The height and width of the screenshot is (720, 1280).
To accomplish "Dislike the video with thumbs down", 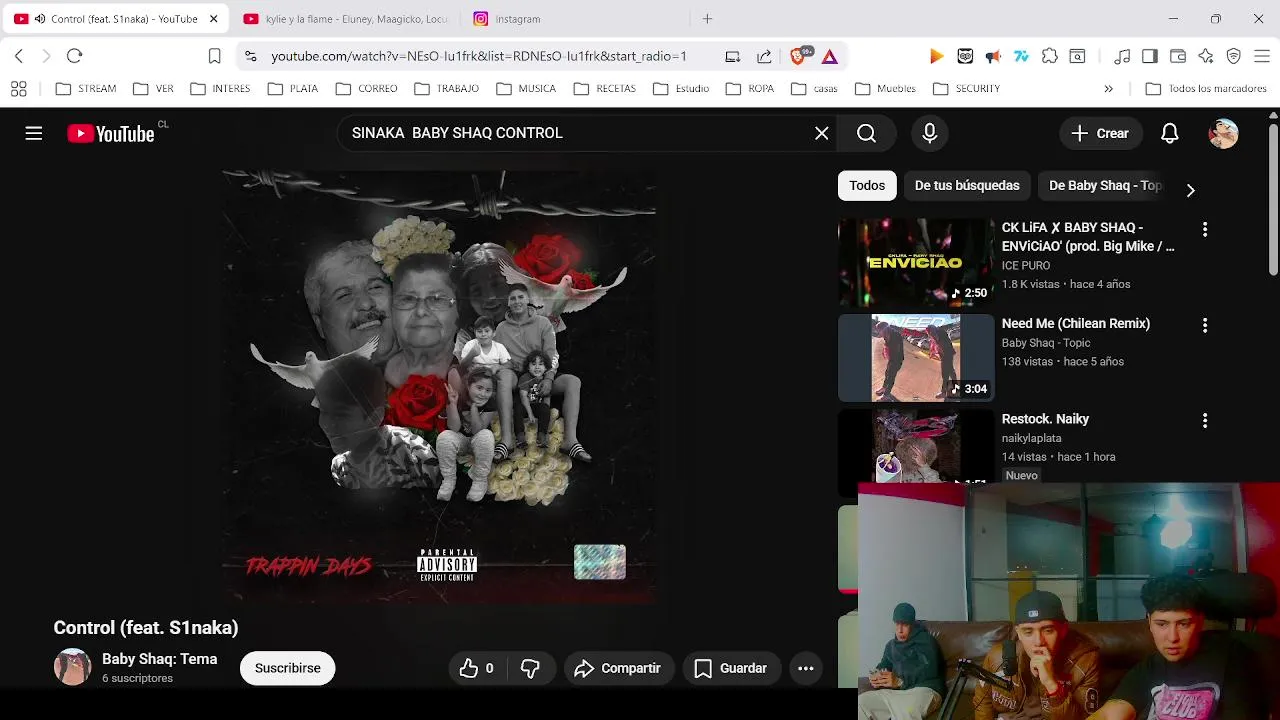I will click(x=530, y=668).
